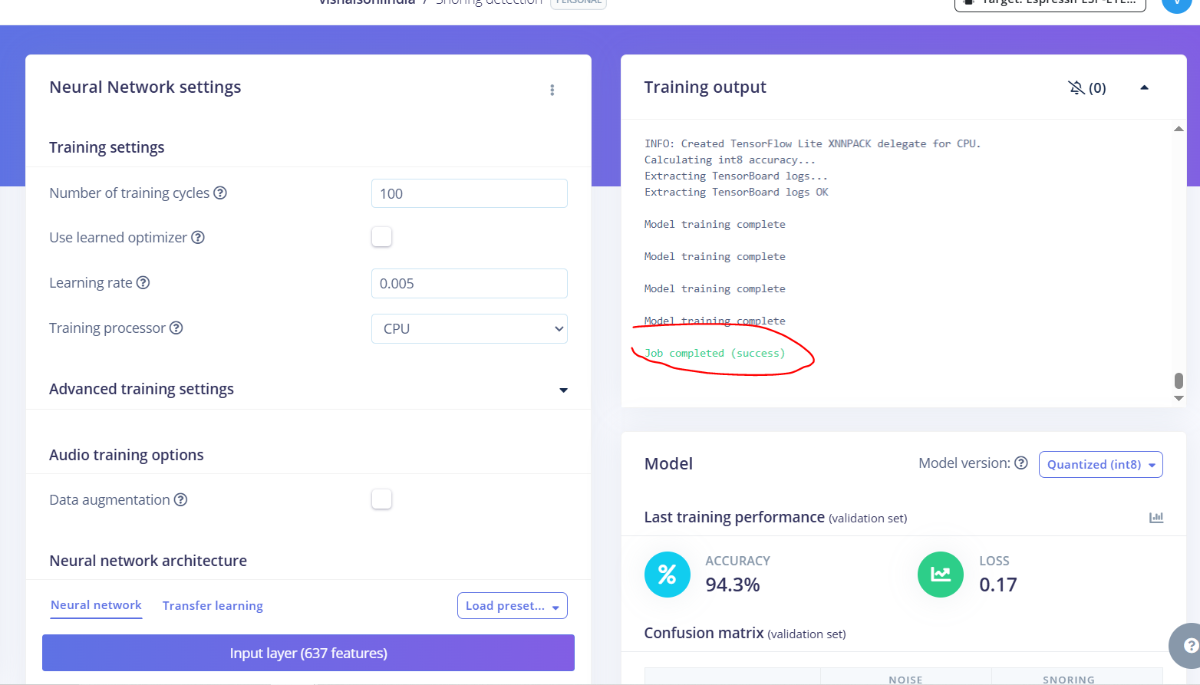Switch to the Transfer learning tab
Screen dimensions: 1200x685
point(212,606)
